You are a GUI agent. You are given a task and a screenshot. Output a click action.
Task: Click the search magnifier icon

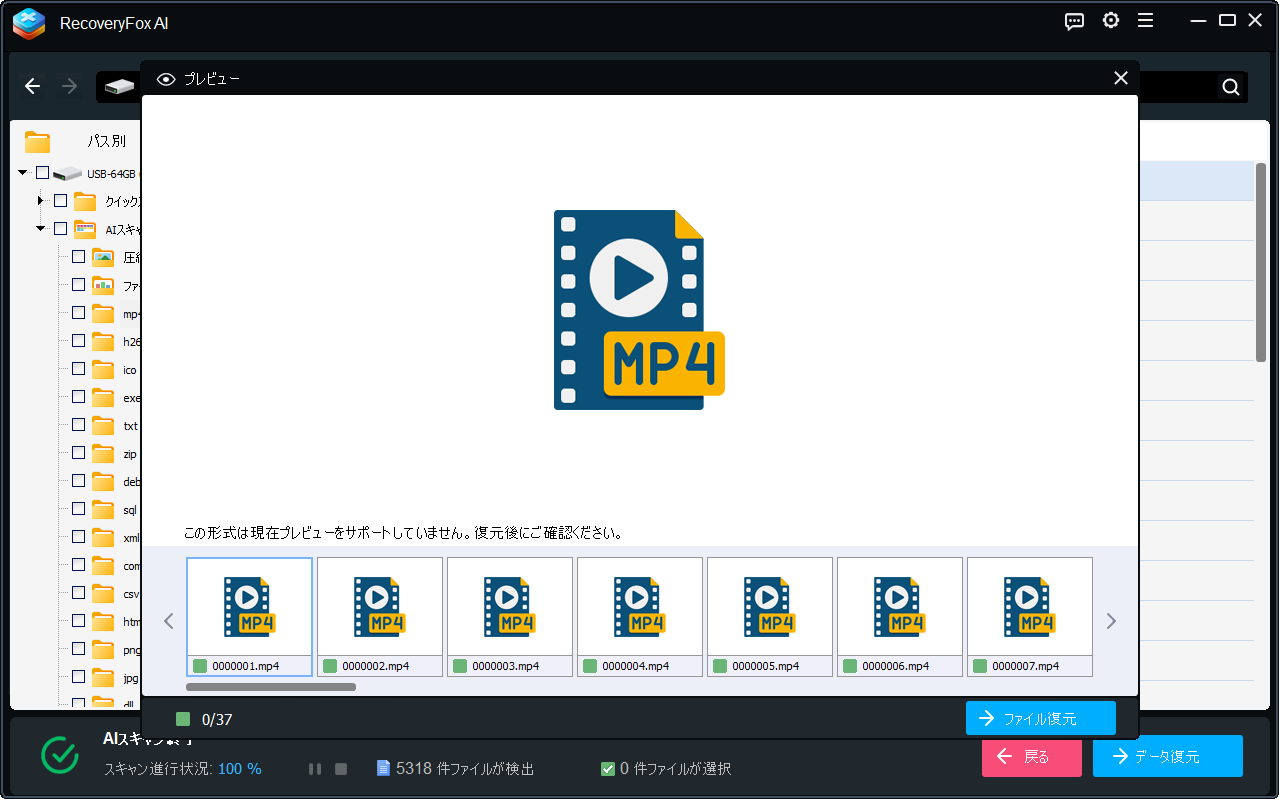1231,87
